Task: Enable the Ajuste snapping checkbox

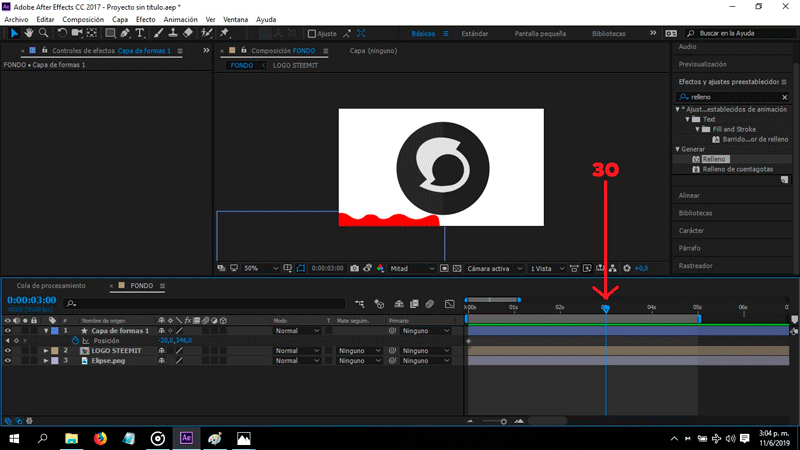Action: [x=310, y=33]
